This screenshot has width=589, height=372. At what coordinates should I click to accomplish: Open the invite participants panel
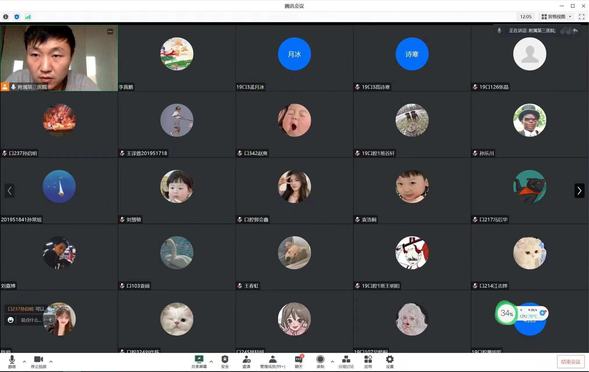pos(246,361)
